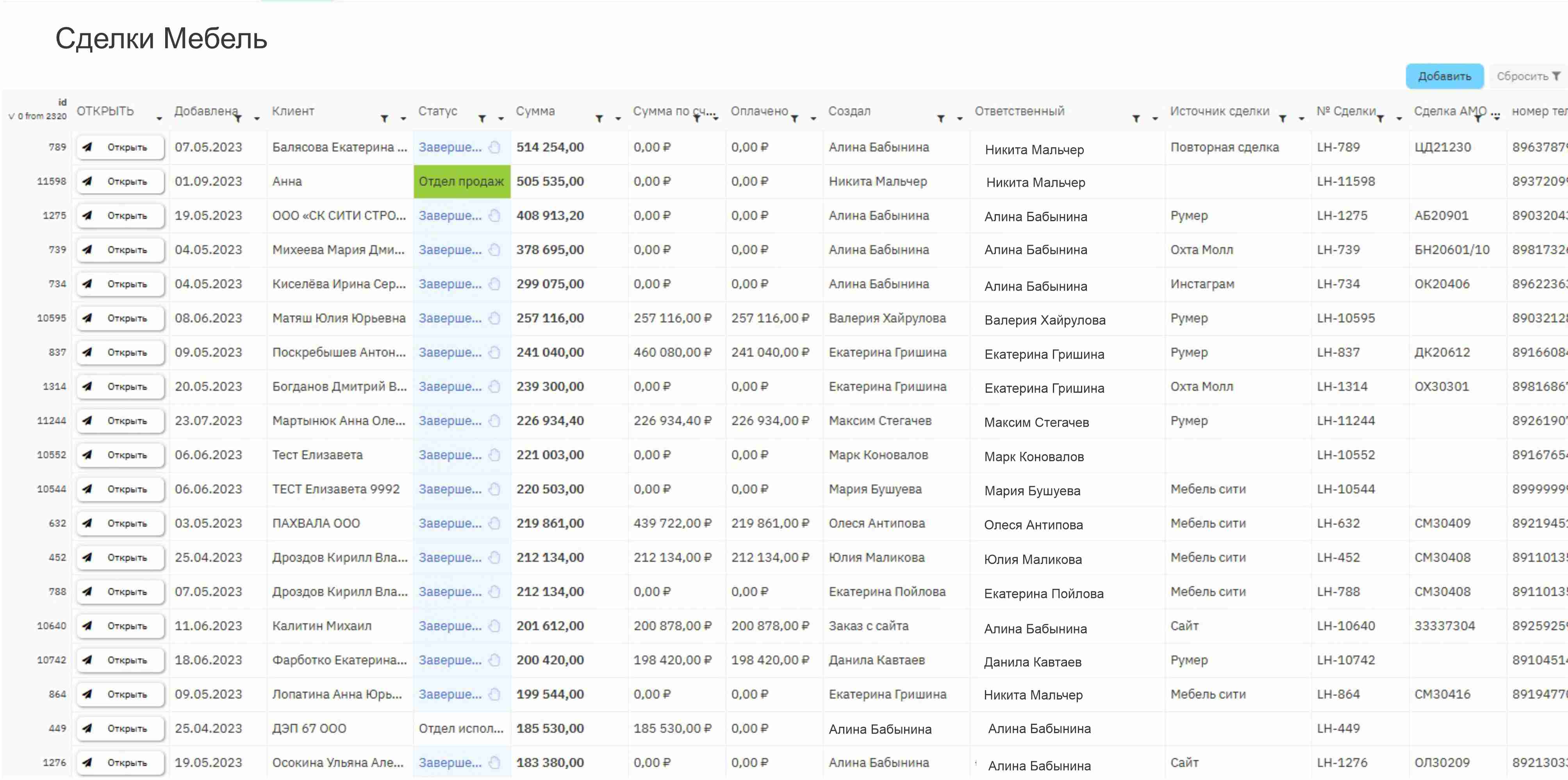This screenshot has width=1568, height=780.
Task: Click hand icon in status of deal 1314
Action: point(495,386)
